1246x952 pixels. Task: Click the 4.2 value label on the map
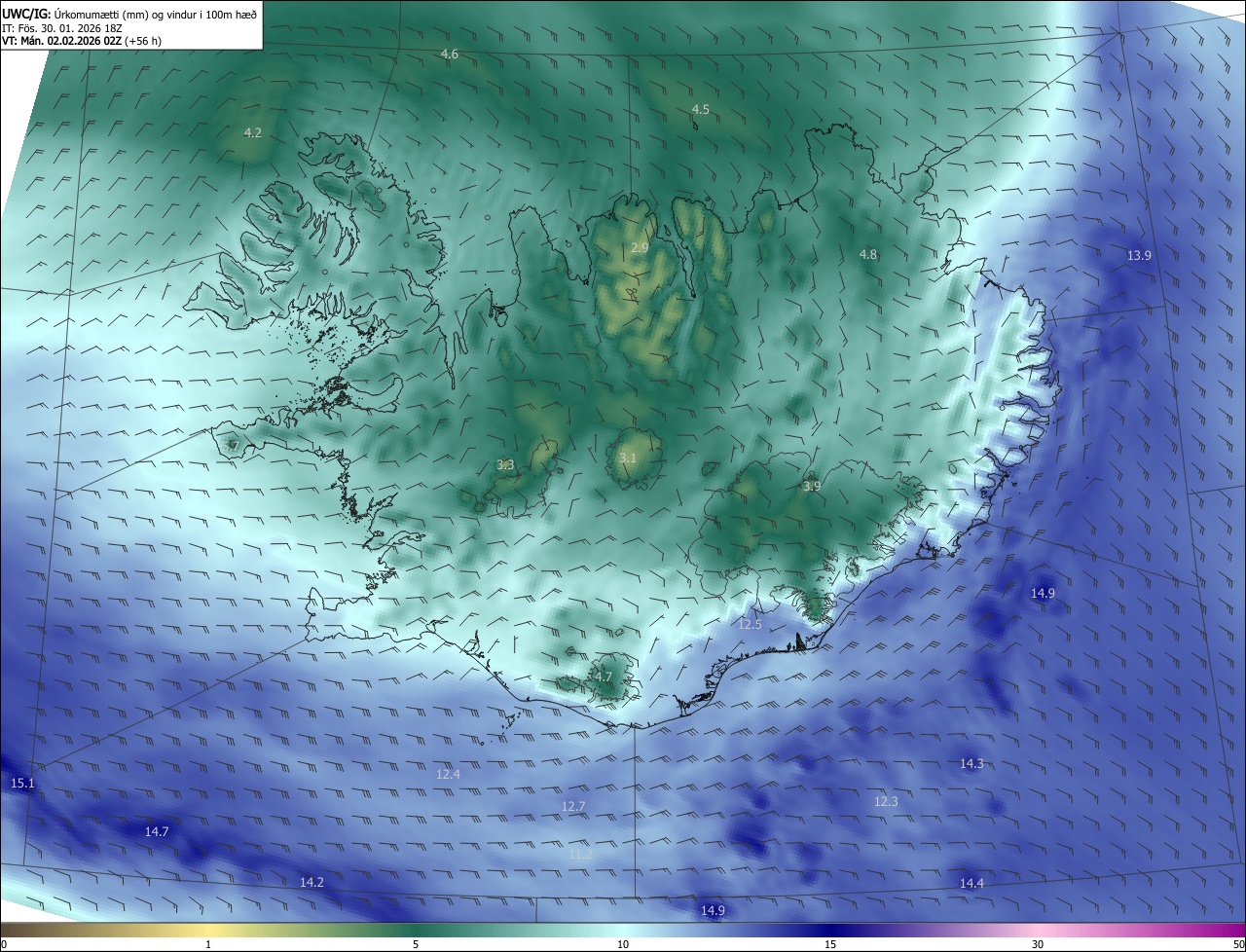pos(253,132)
